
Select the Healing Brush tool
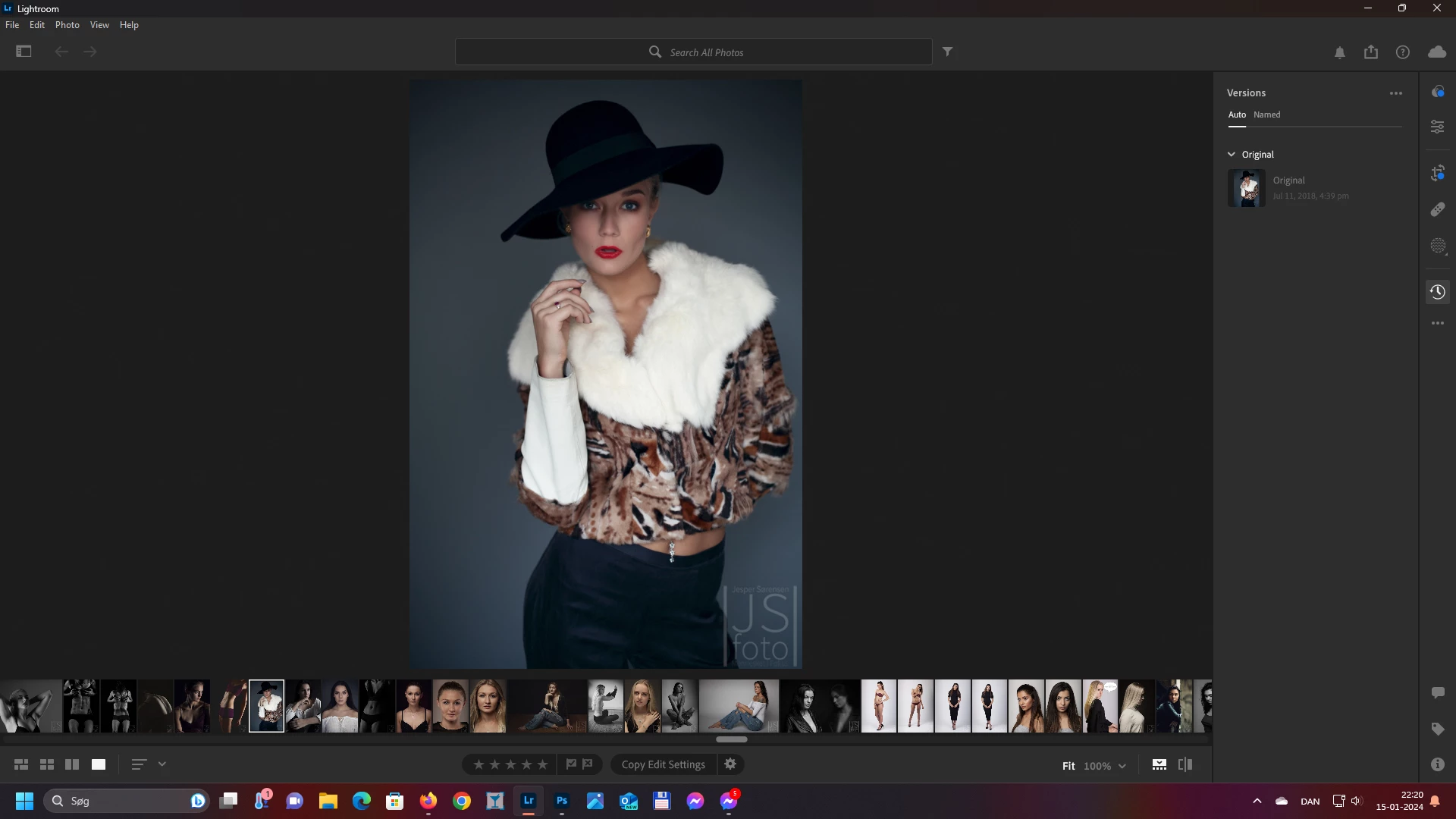tap(1437, 209)
